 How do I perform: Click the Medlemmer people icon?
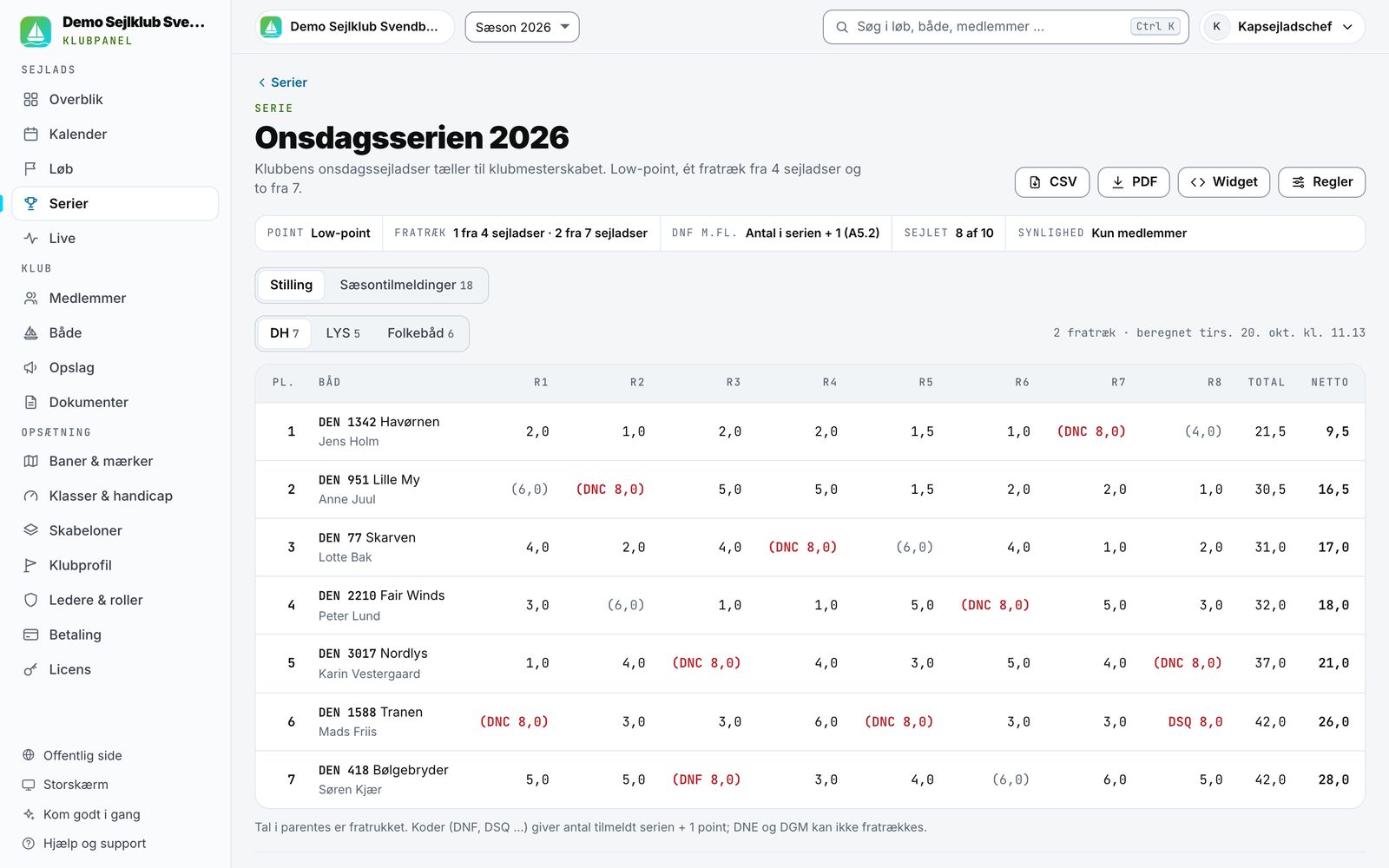[31, 299]
